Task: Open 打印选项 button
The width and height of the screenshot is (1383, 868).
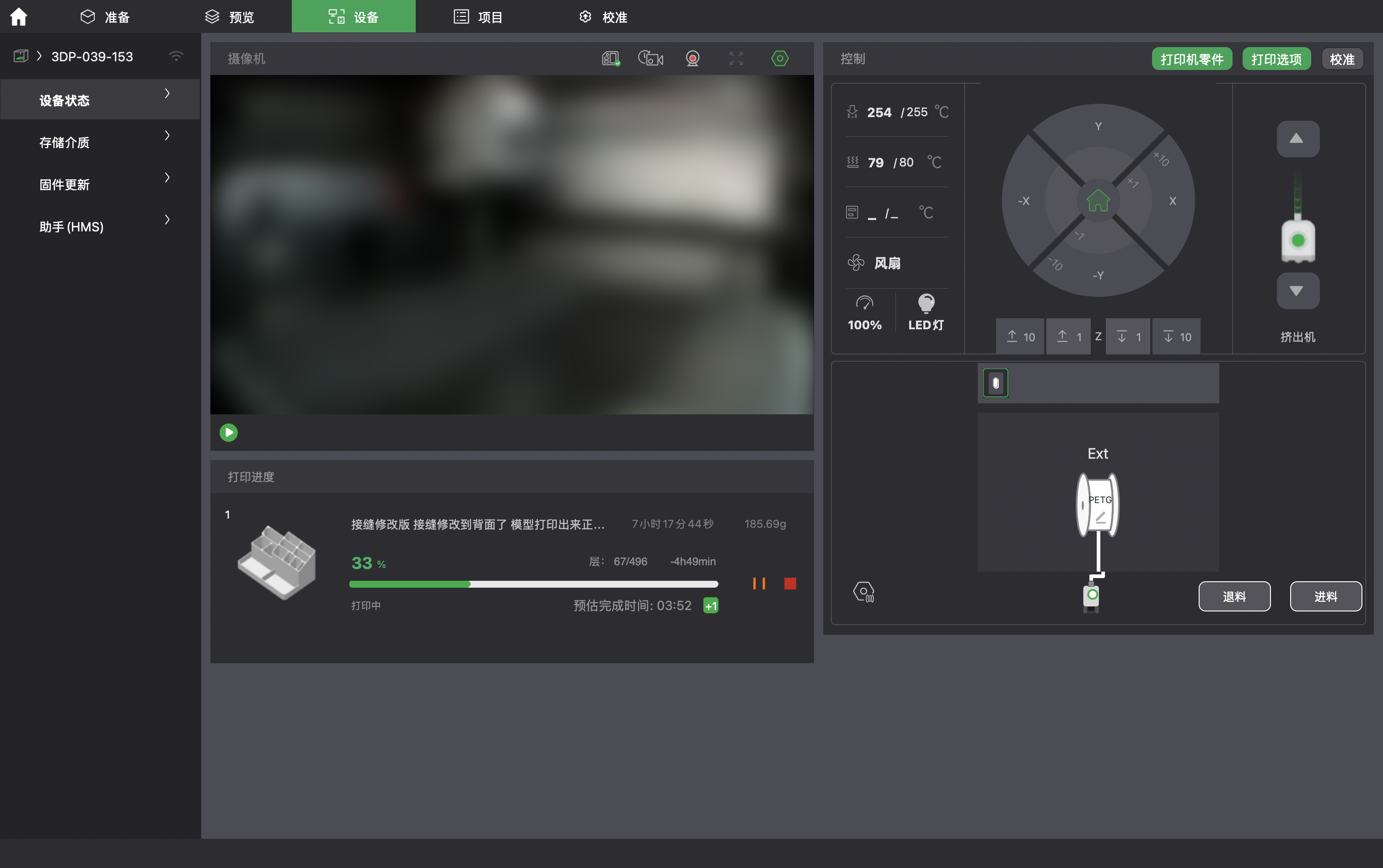Action: (x=1276, y=59)
